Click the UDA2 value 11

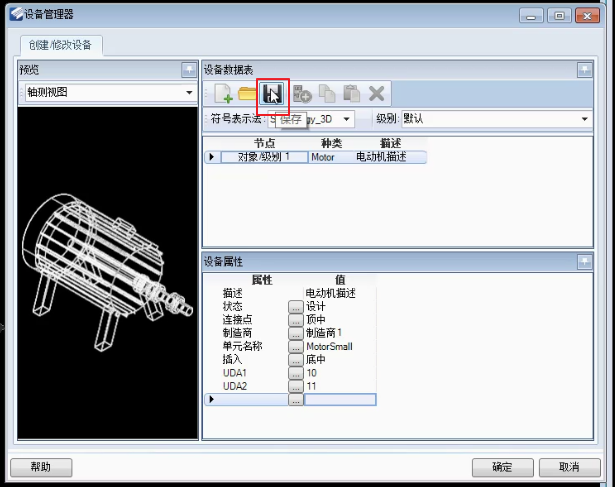coord(311,386)
